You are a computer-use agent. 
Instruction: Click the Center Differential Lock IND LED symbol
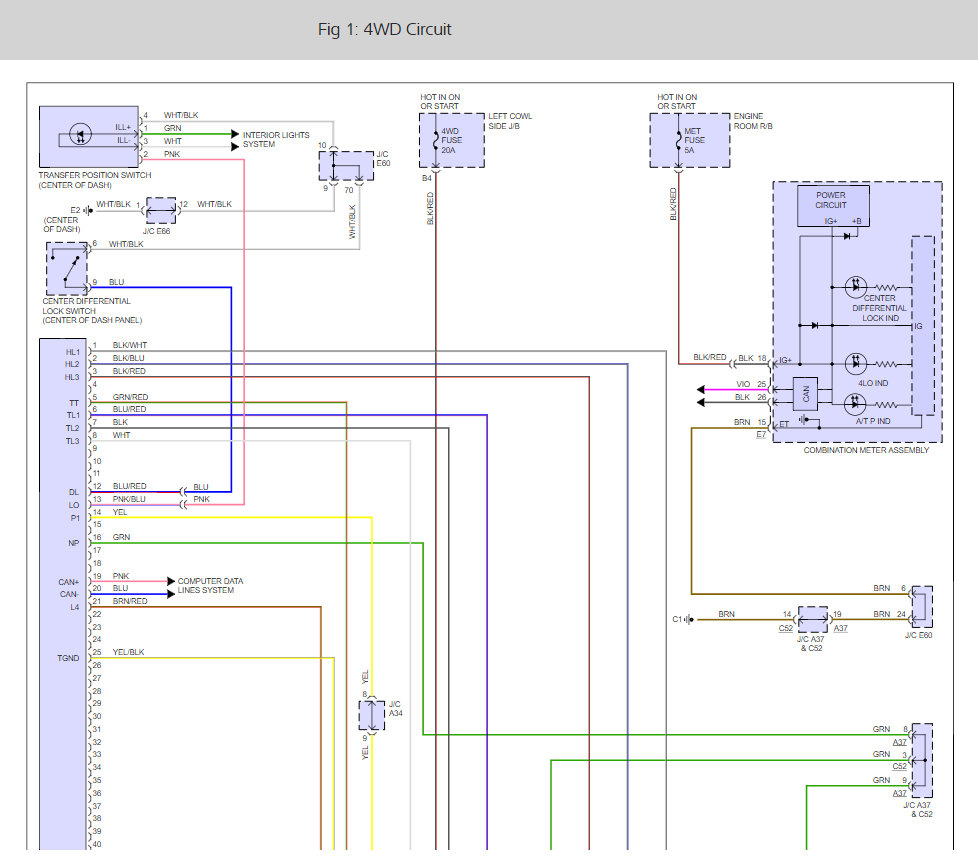pos(855,286)
